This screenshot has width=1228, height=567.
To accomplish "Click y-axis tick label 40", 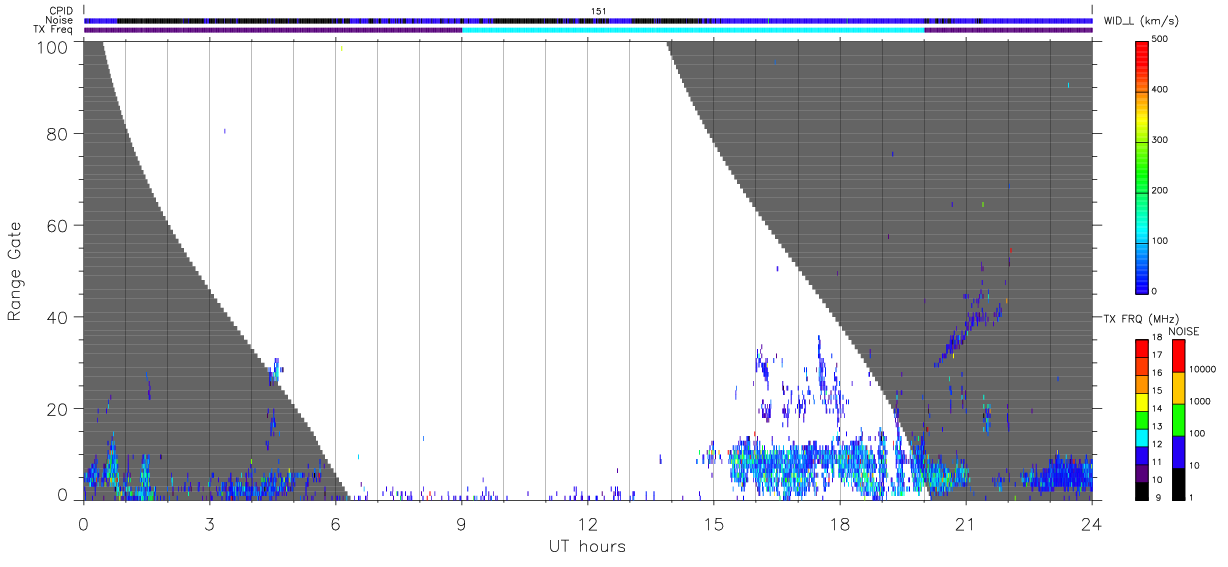I will pos(58,317).
